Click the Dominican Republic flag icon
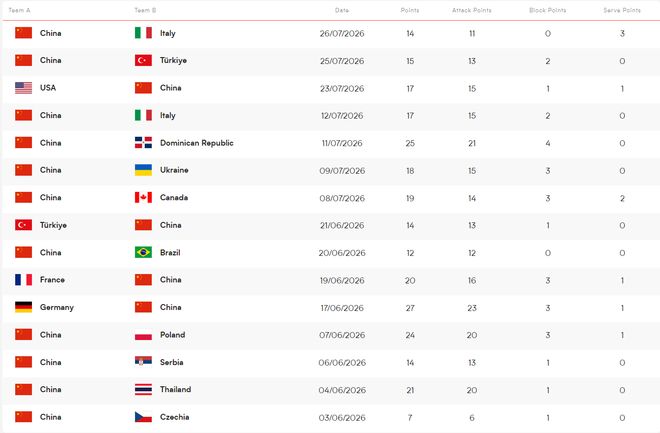This screenshot has height=433, width=660. click(143, 143)
